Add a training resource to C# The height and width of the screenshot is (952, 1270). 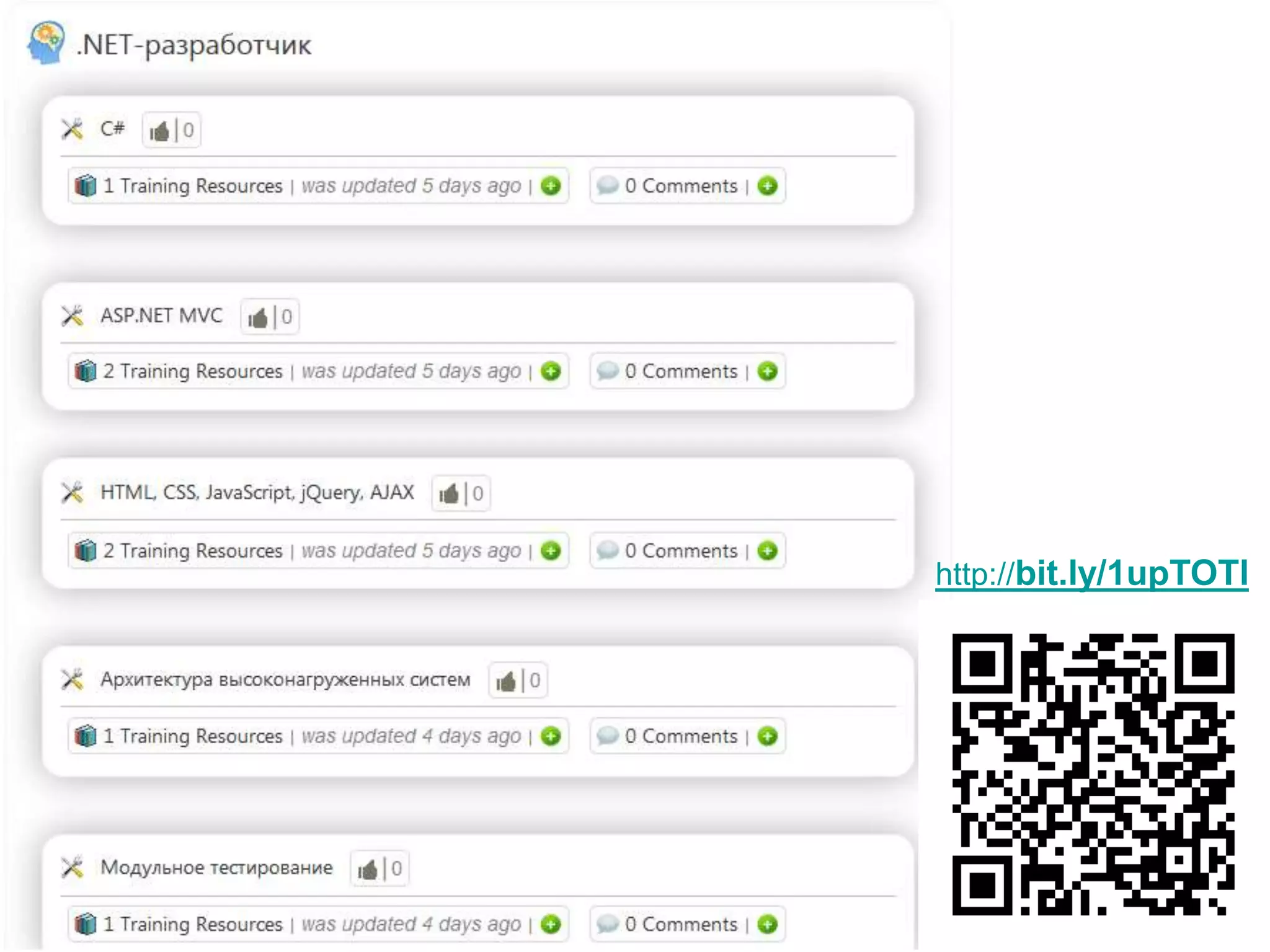click(x=551, y=186)
